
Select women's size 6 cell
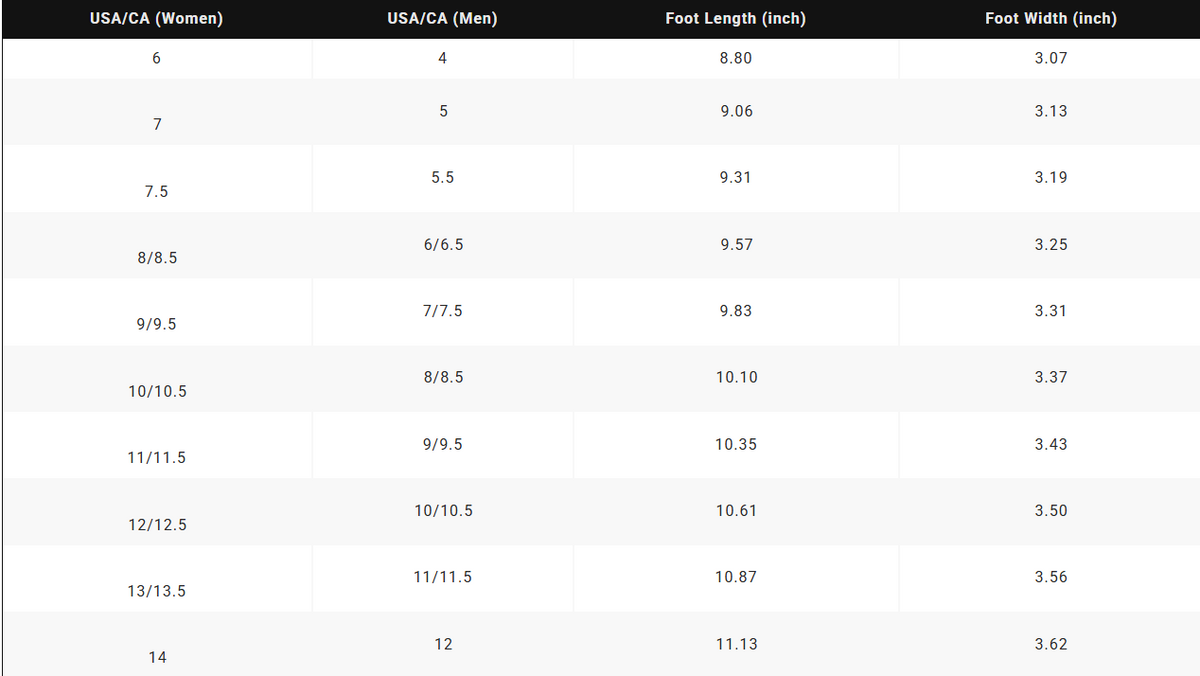(x=157, y=58)
